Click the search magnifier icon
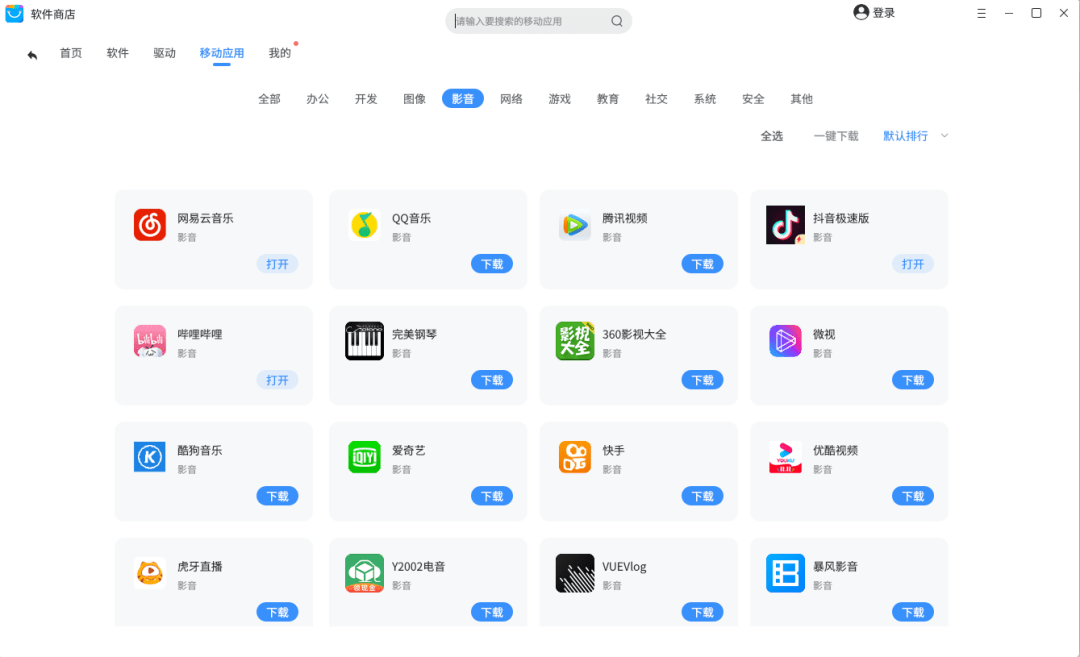 616,21
